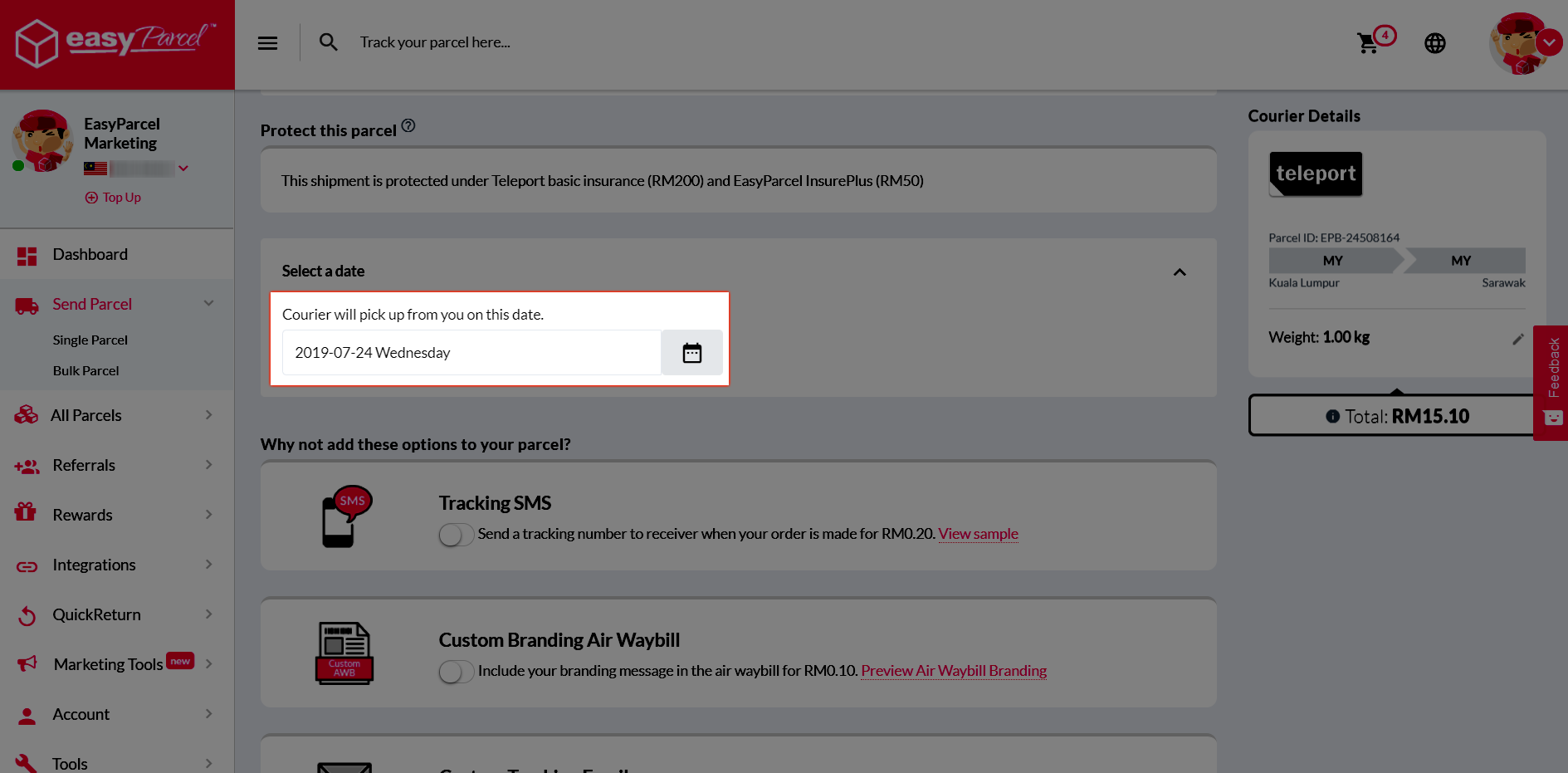Open the calendar date picker
This screenshot has width=1568, height=773.
tap(691, 353)
